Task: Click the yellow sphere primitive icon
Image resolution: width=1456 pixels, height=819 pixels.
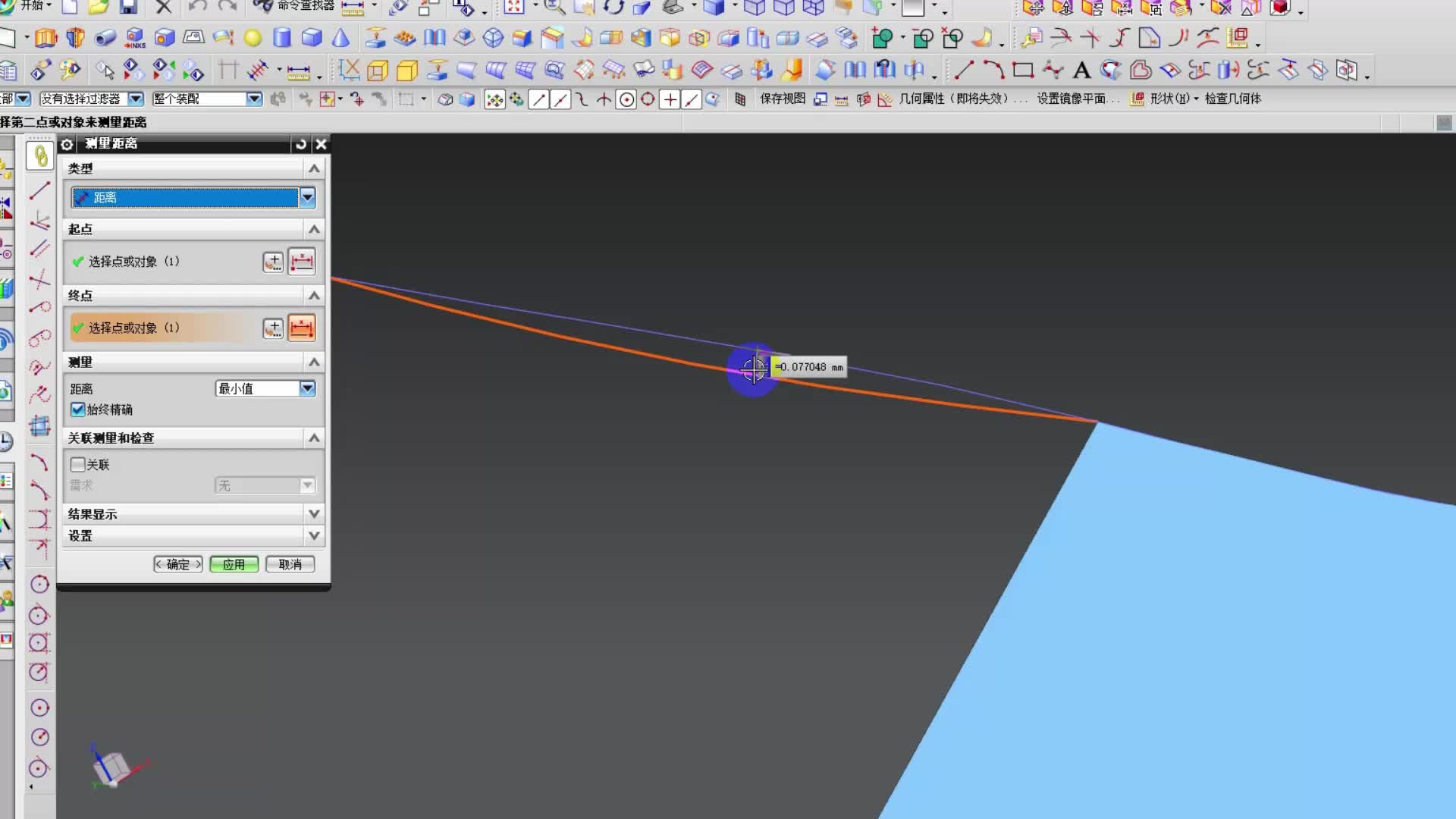Action: [253, 38]
